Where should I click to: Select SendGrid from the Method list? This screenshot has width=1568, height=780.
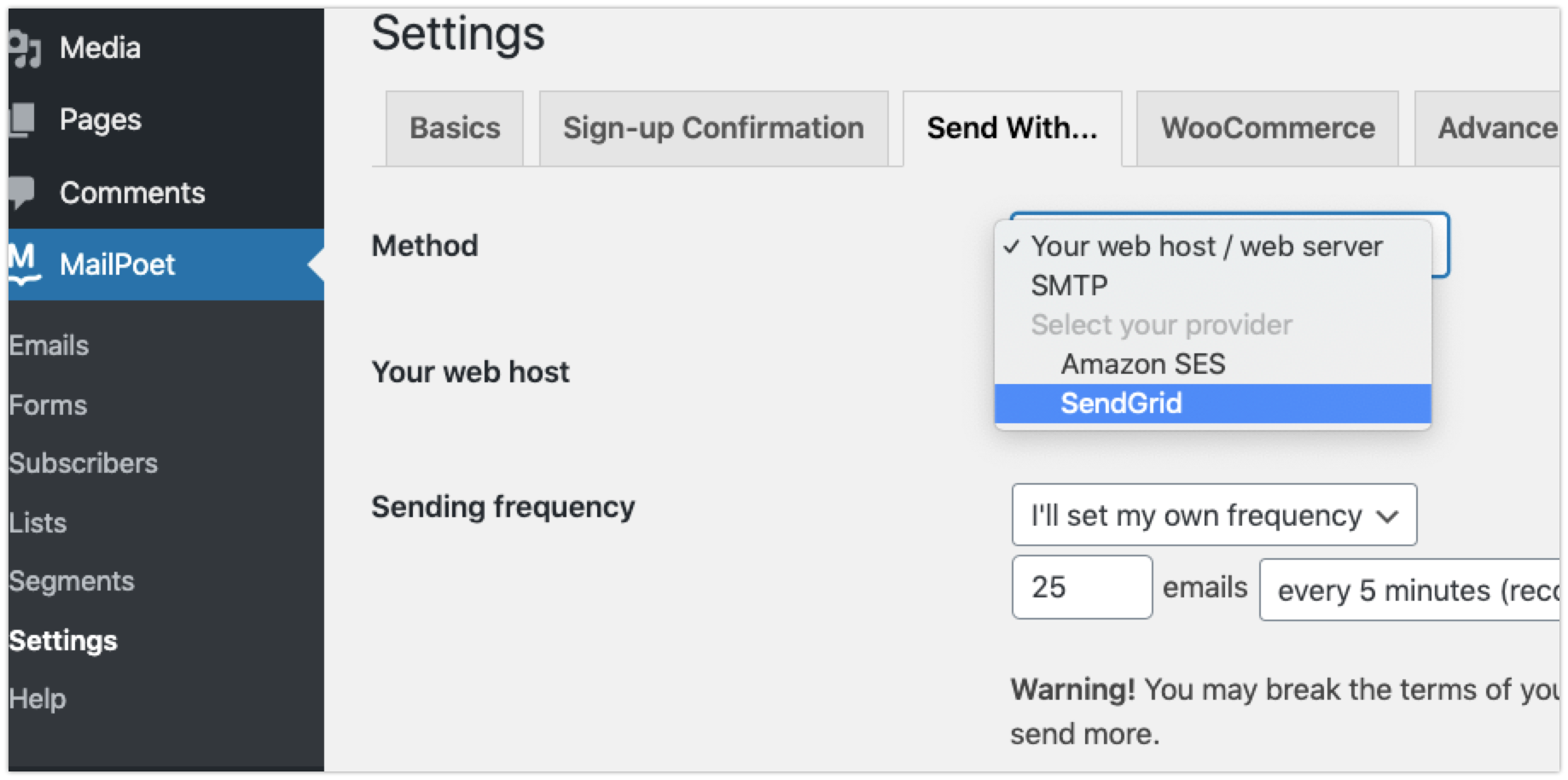(1121, 404)
